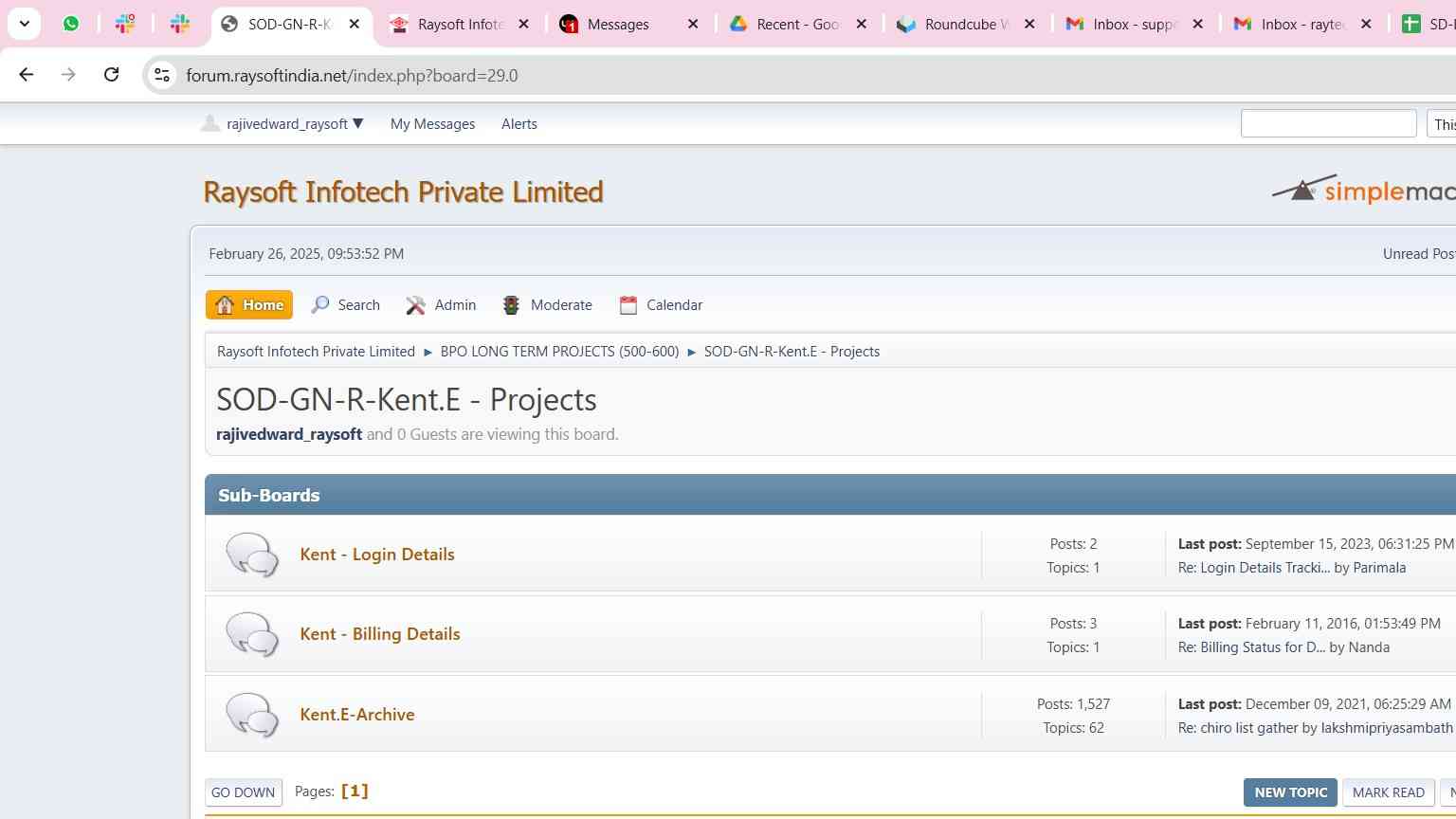This screenshot has height=819, width=1456.
Task: Switch to the Inbox raytec Gmail tab
Action: pyautogui.click(x=1301, y=25)
